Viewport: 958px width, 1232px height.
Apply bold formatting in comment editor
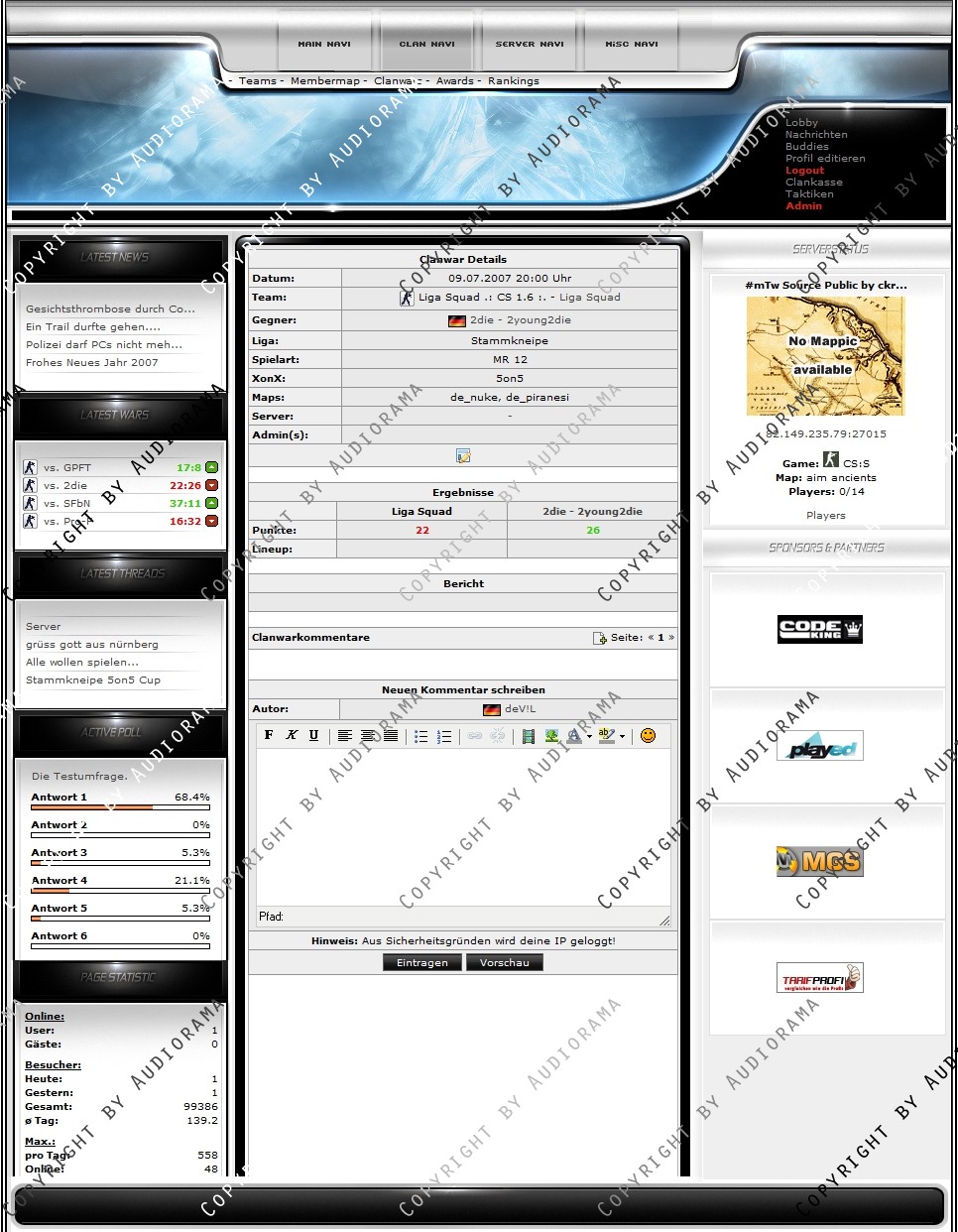tap(269, 735)
